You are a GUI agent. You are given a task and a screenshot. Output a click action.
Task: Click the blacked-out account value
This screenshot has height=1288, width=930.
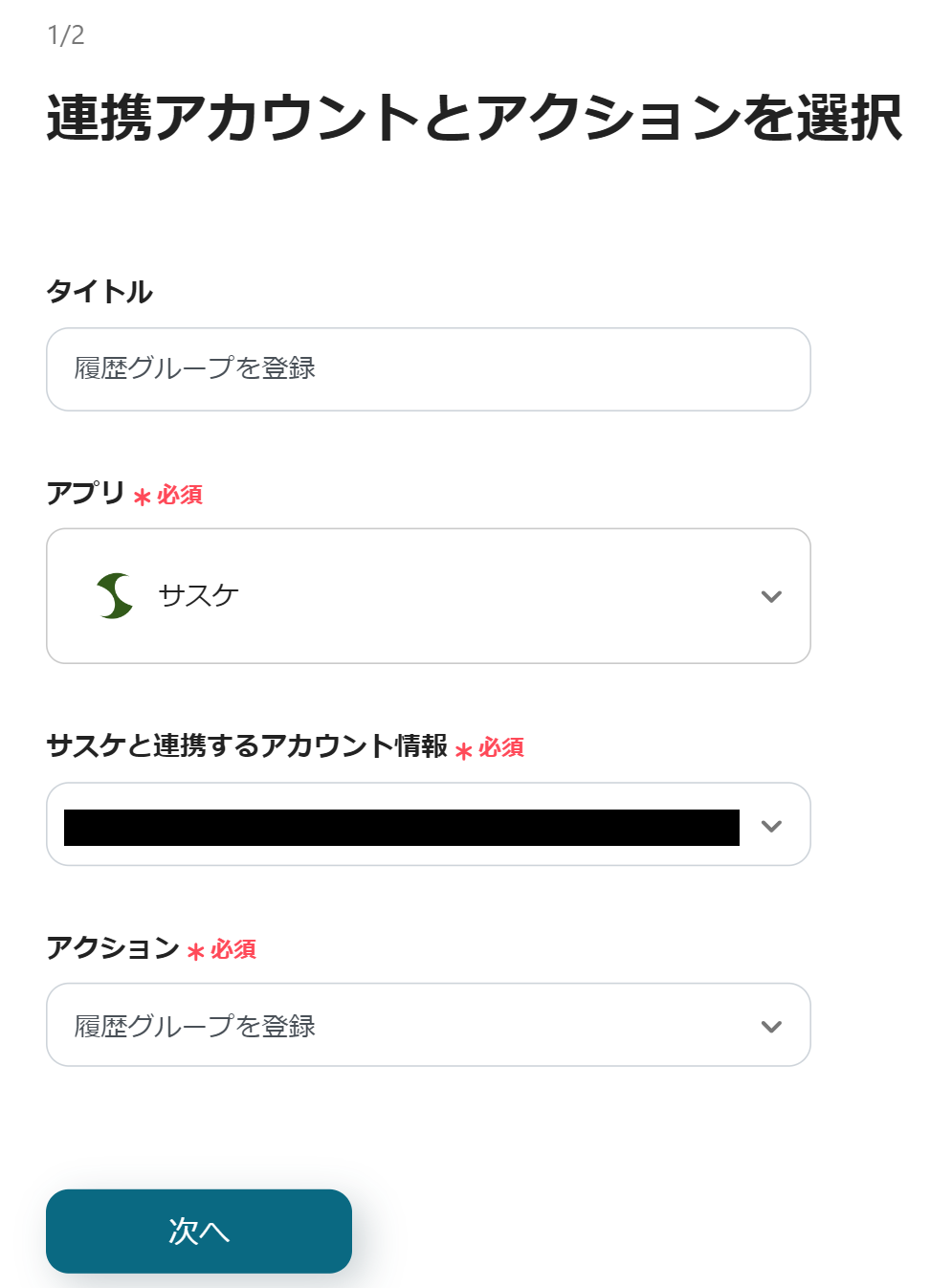coord(401,828)
